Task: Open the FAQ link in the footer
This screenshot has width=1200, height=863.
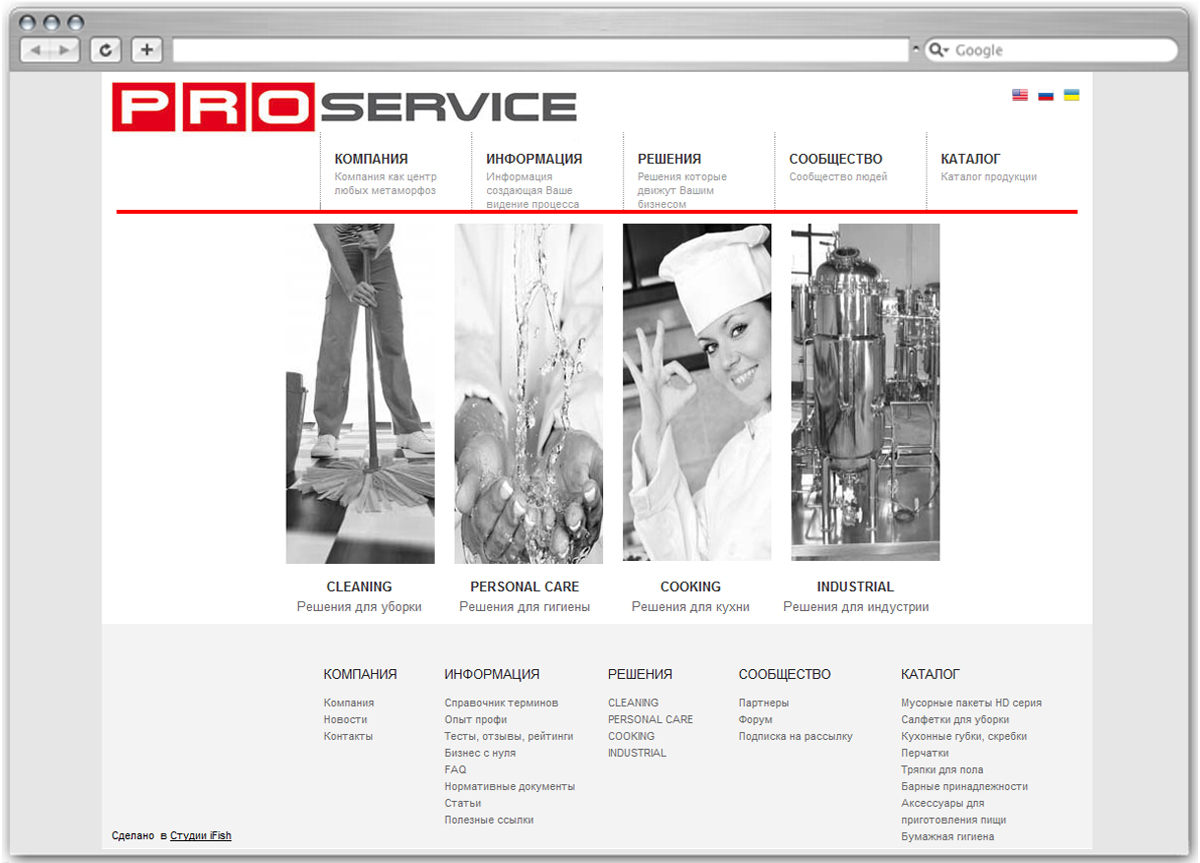Action: 455,769
